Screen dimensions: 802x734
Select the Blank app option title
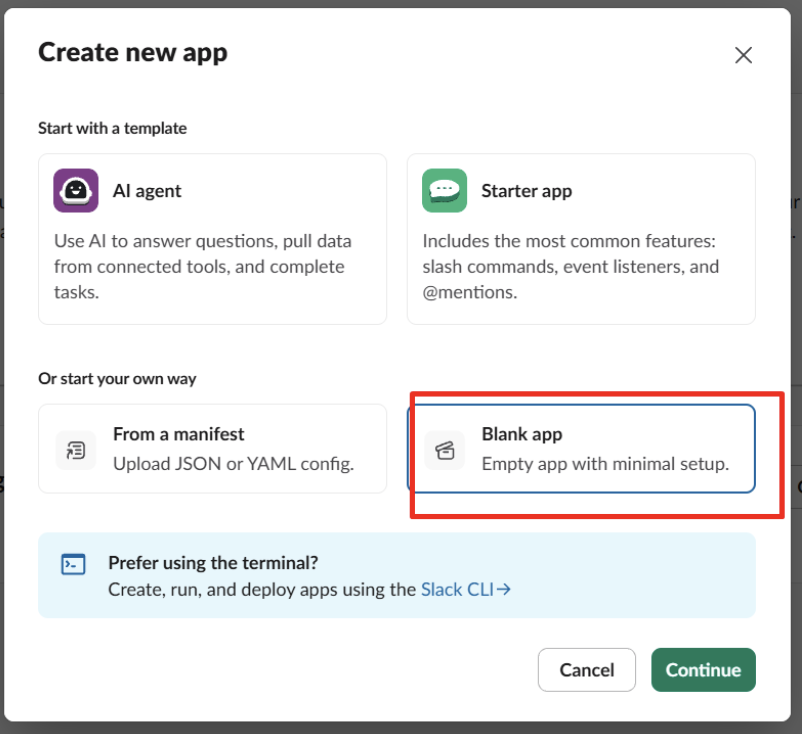coord(522,434)
